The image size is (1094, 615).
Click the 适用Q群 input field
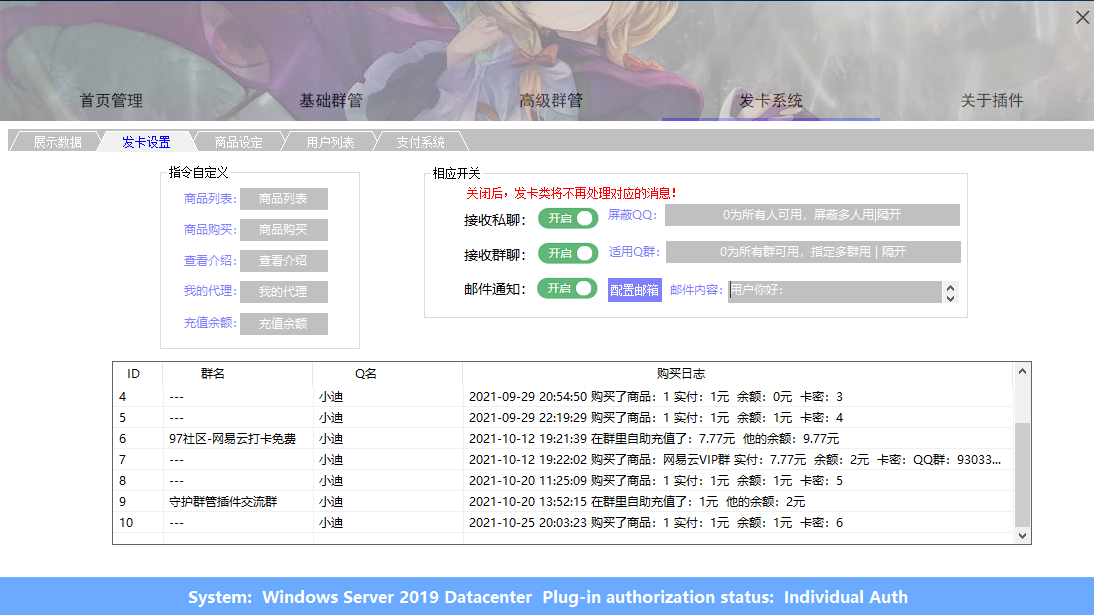(813, 252)
